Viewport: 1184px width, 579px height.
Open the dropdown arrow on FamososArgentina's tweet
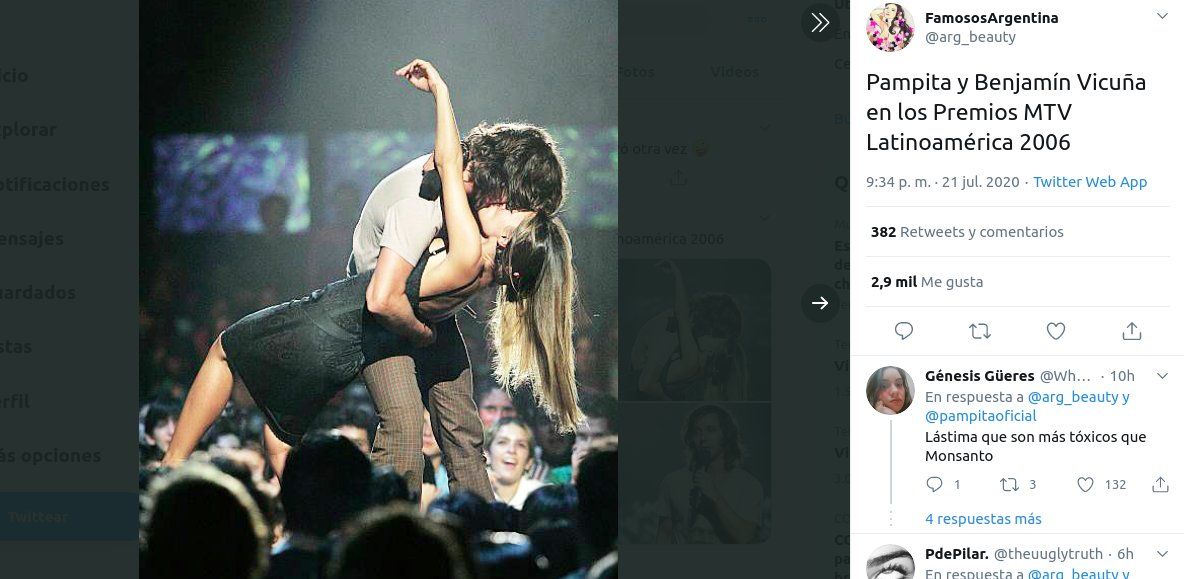click(1160, 16)
